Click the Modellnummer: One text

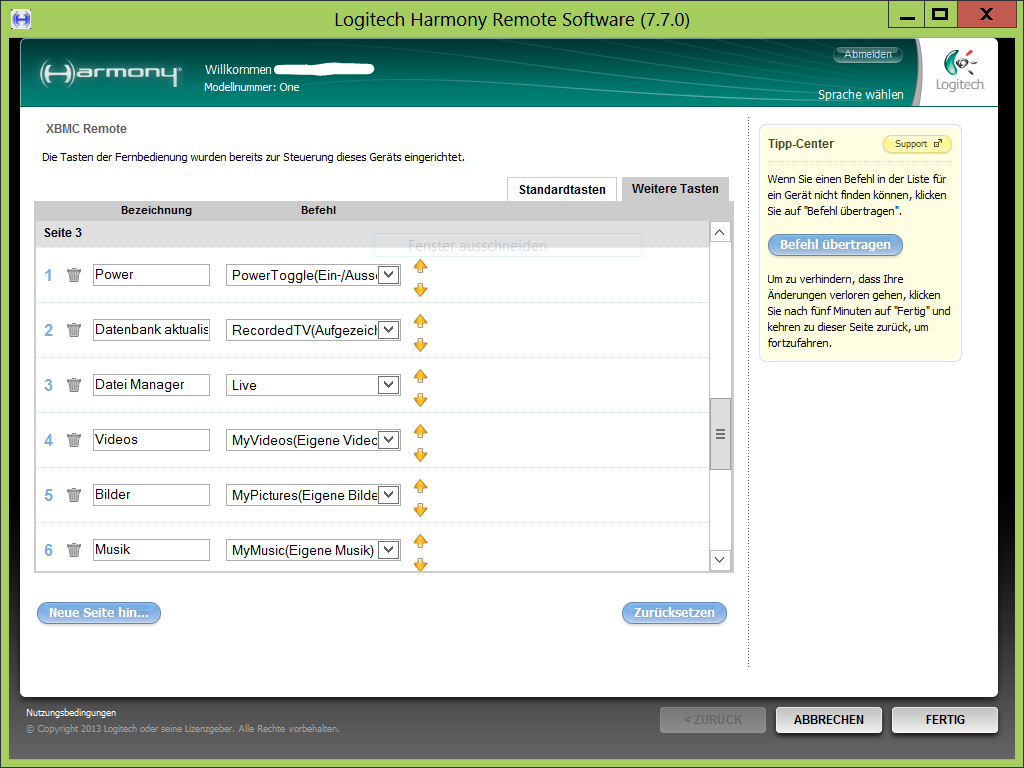coord(251,87)
